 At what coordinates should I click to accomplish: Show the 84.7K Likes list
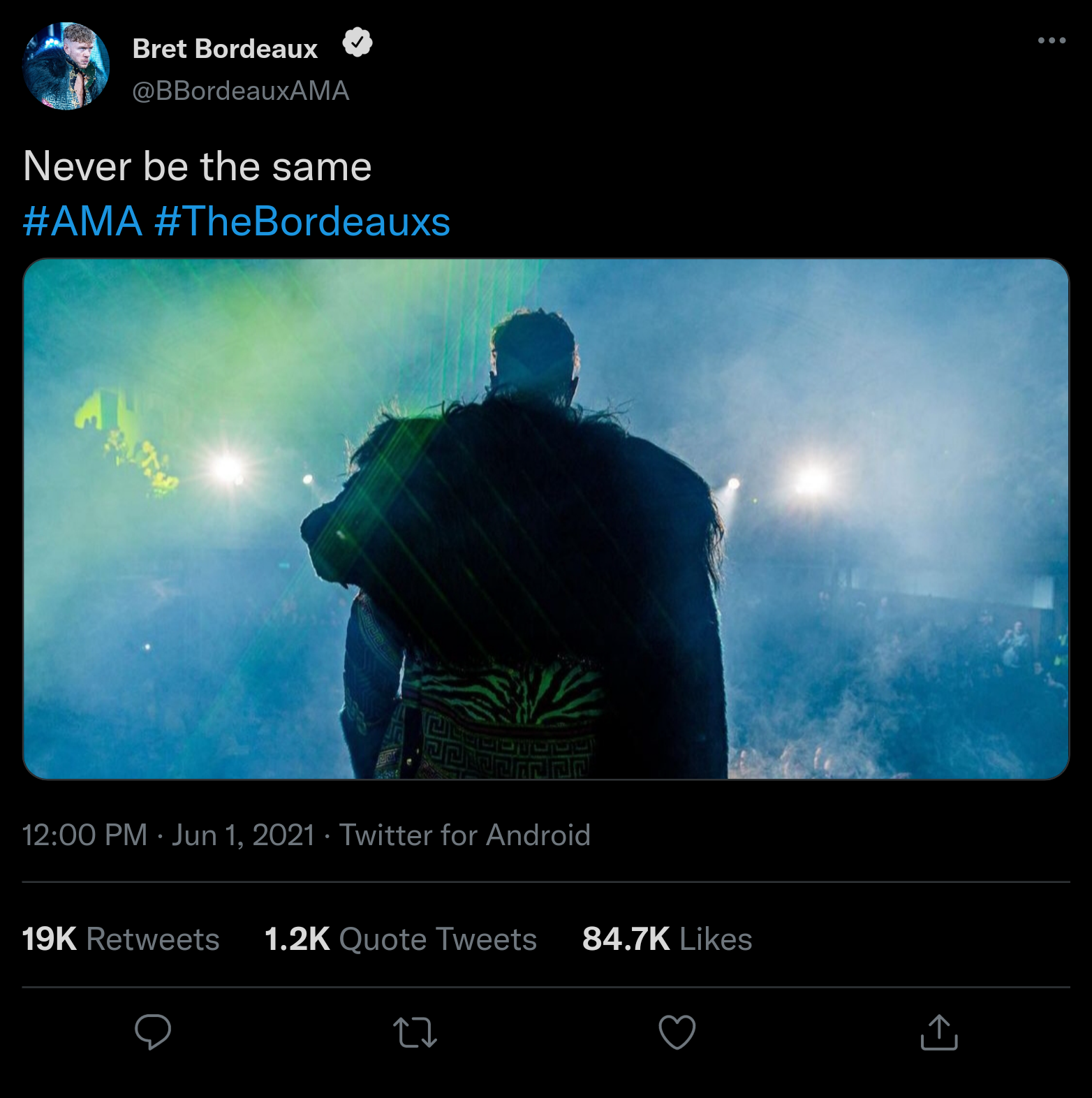point(667,939)
